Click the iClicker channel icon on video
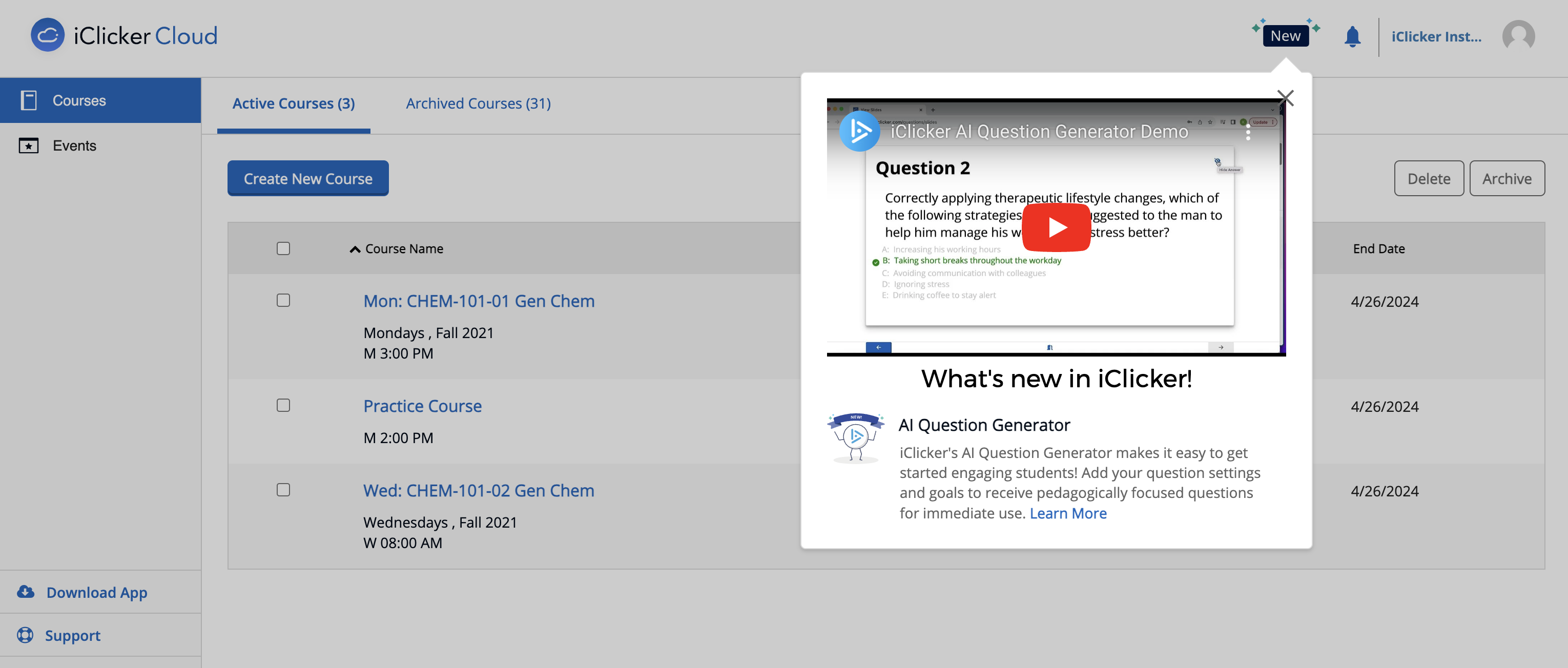Screen dimensions: 1568x668 859,131
